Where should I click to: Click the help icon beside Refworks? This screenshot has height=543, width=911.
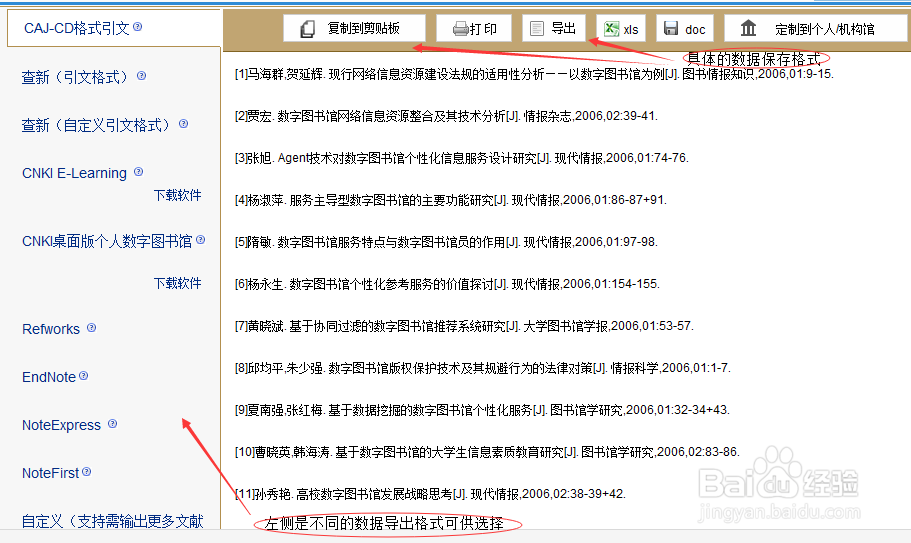click(91, 328)
